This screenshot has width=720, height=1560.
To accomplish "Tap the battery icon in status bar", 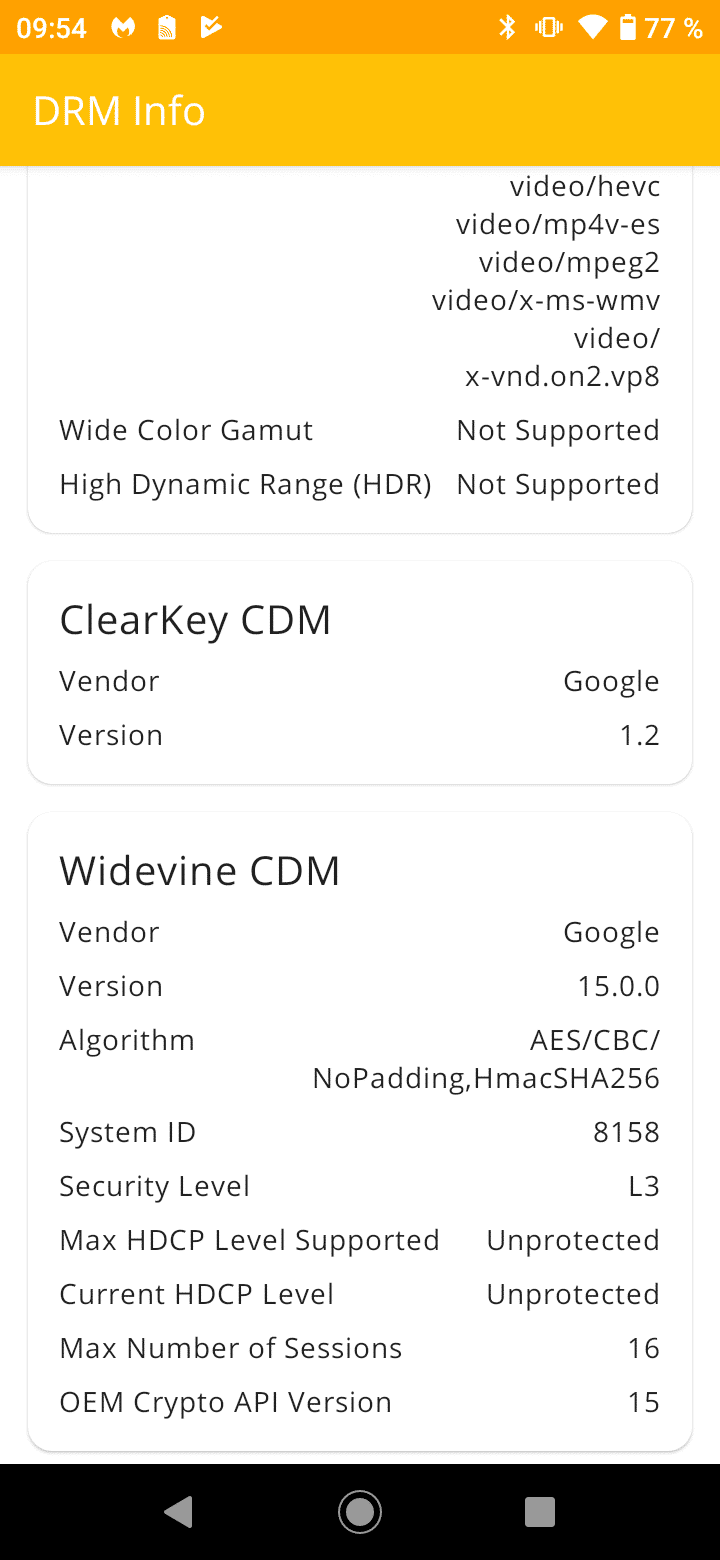I will [628, 28].
